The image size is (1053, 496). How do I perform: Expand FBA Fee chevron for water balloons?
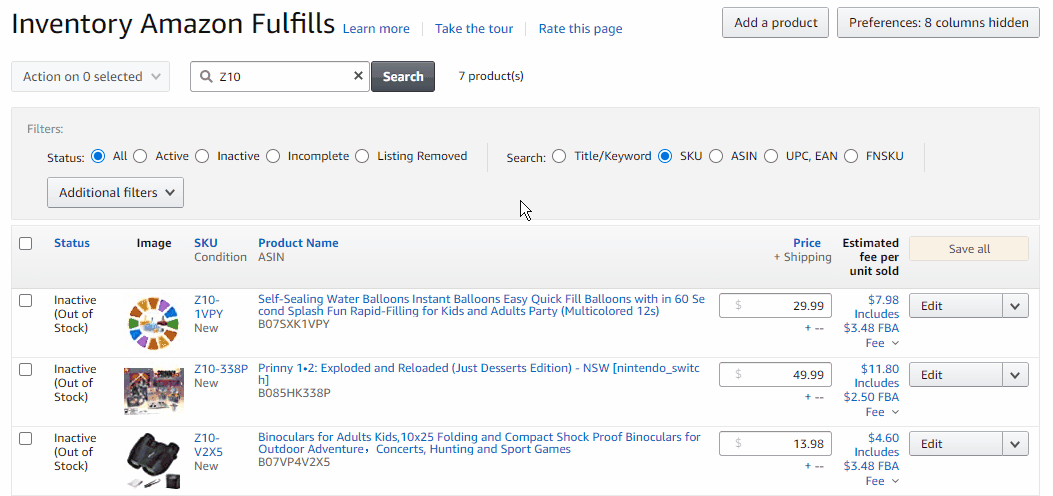coord(895,343)
